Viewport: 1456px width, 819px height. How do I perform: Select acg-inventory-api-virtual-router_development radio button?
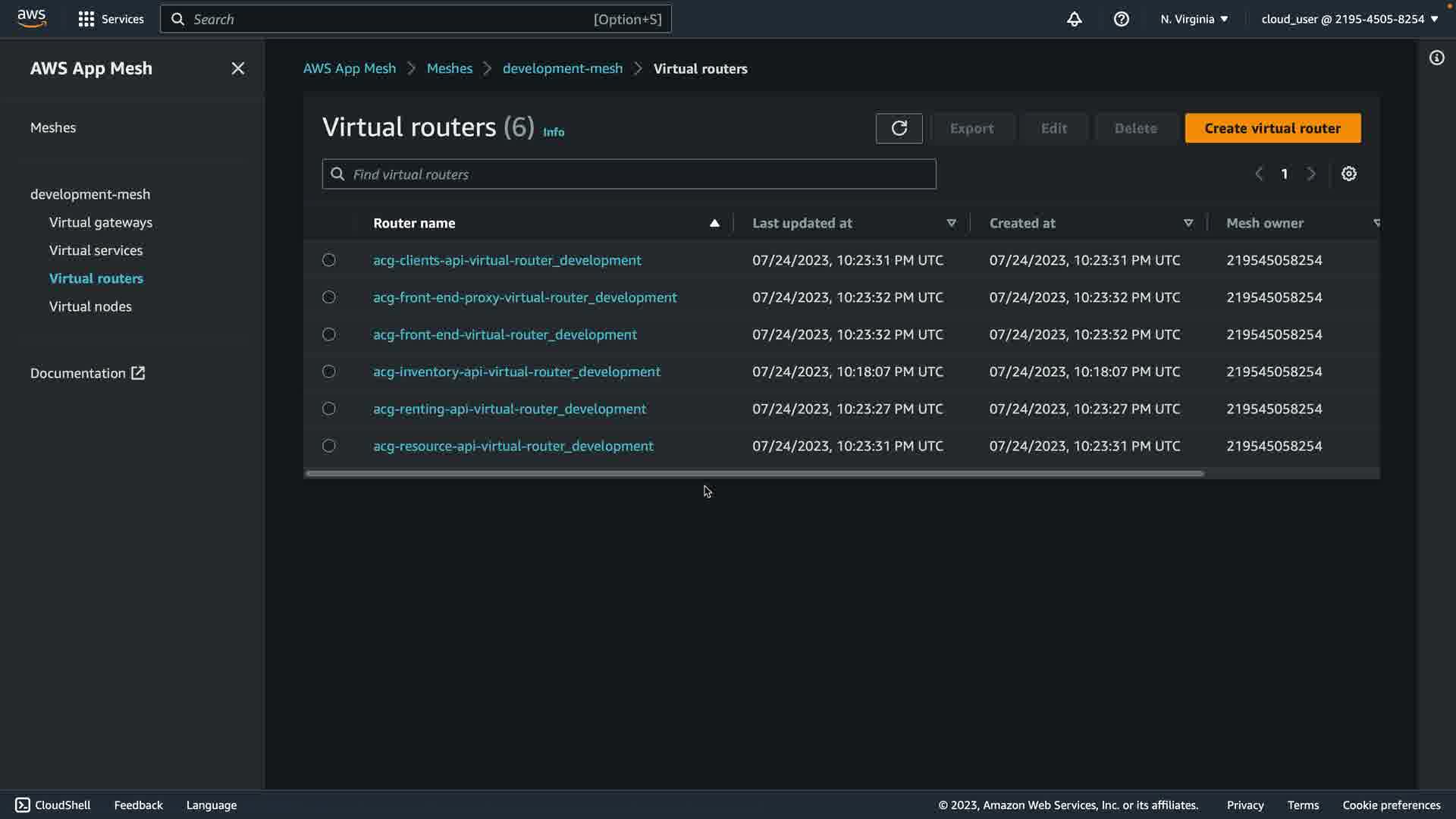(328, 372)
